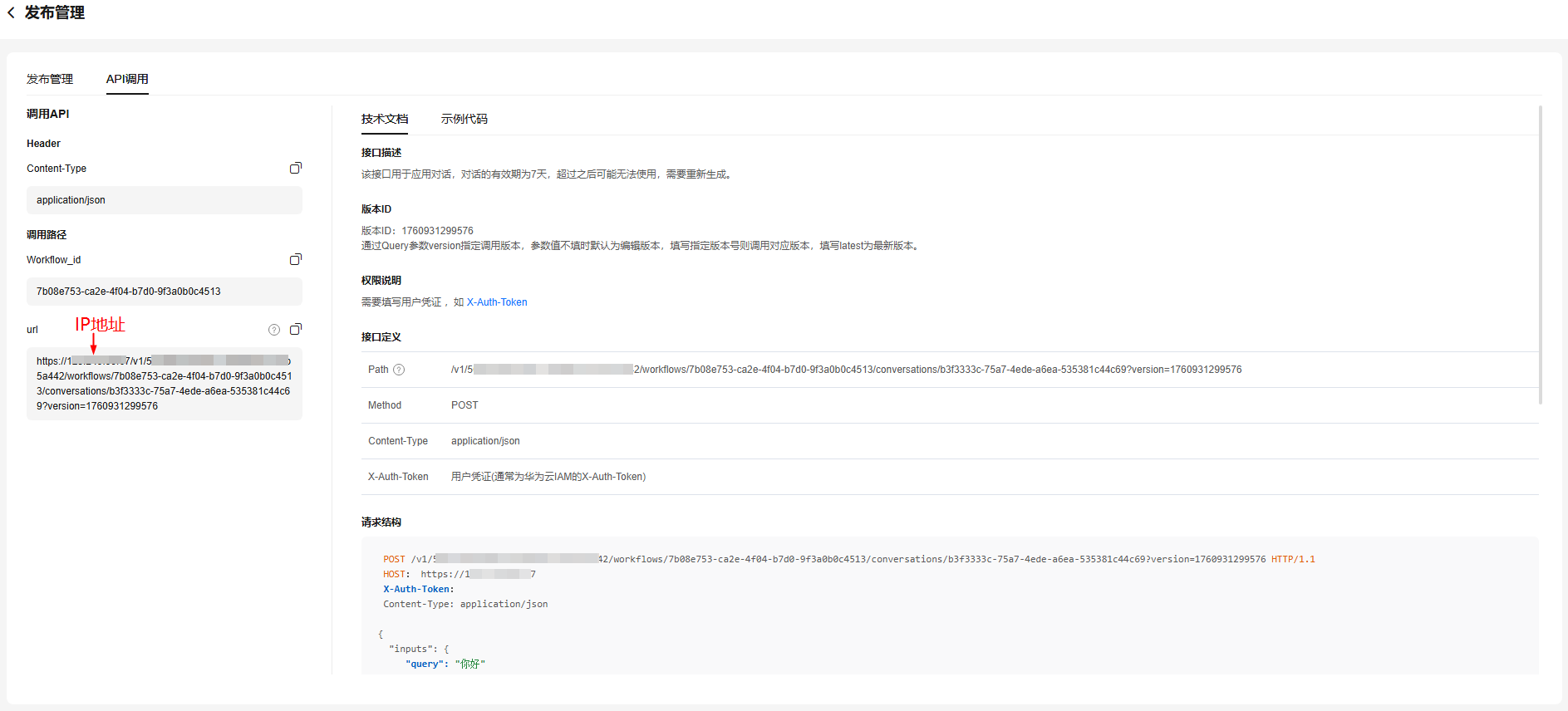Click the url value box
Screen dimensions: 1568x711
pos(165,384)
